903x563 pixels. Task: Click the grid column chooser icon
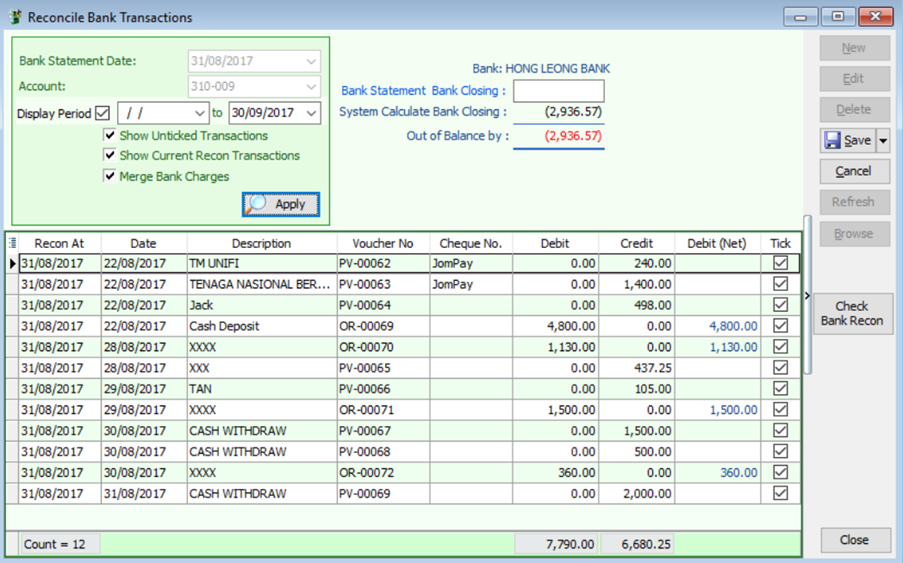pos(12,243)
